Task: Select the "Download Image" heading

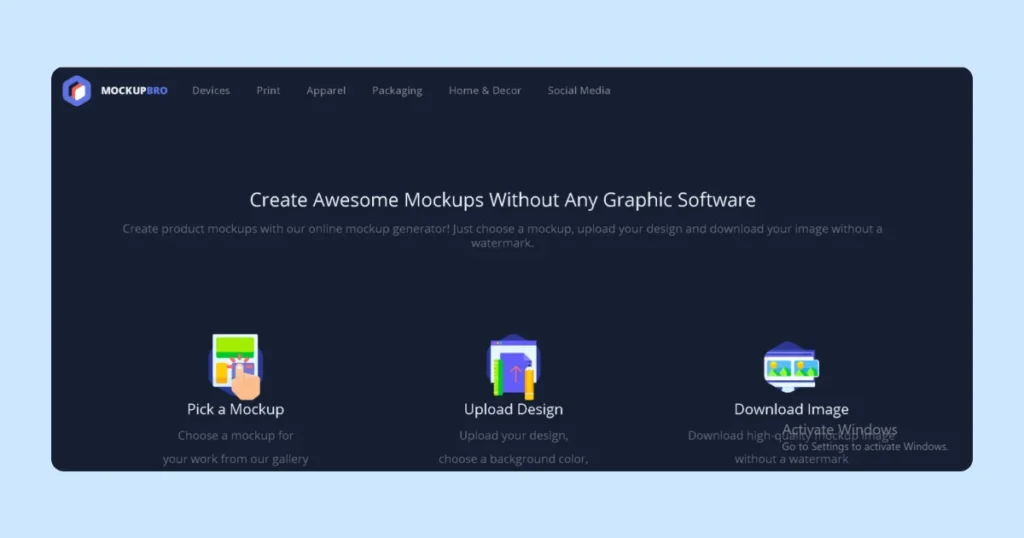Action: [x=791, y=409]
